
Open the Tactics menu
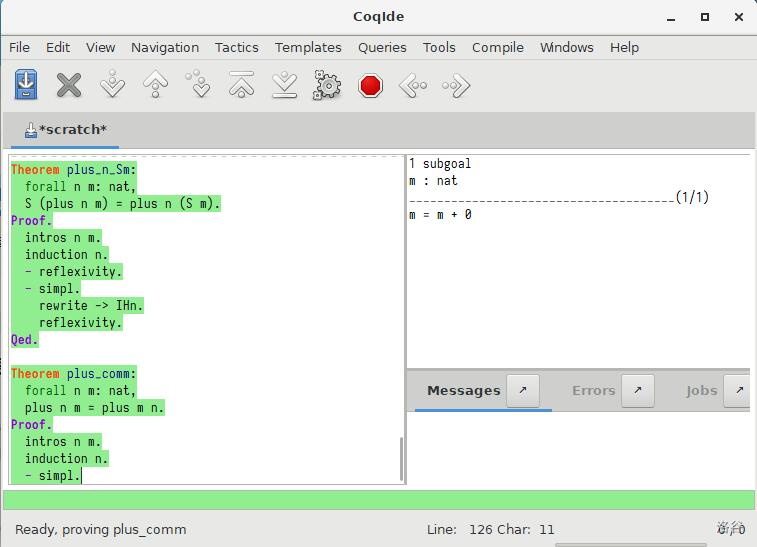click(x=236, y=47)
